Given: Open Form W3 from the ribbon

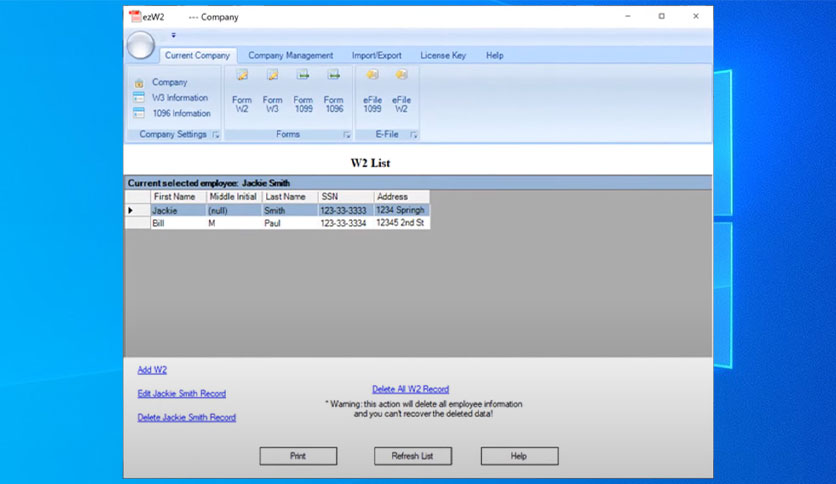Looking at the screenshot, I should coord(272,91).
